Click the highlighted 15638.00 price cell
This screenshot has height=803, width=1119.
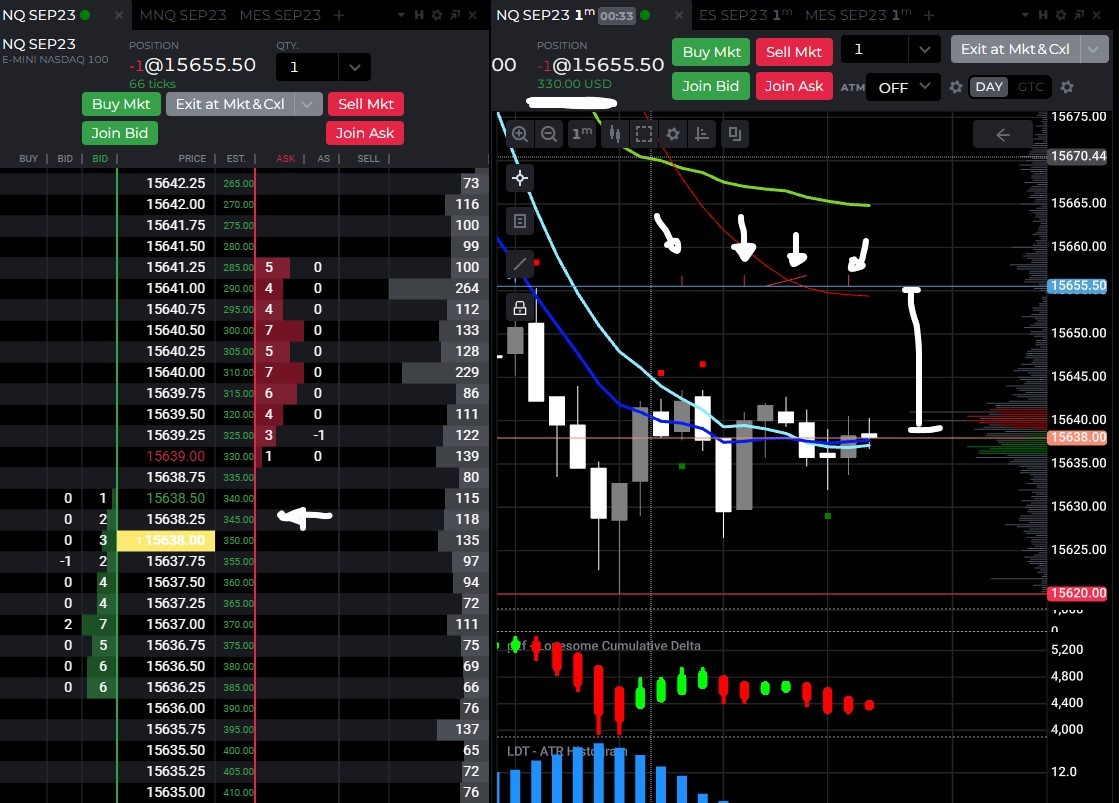(x=166, y=540)
